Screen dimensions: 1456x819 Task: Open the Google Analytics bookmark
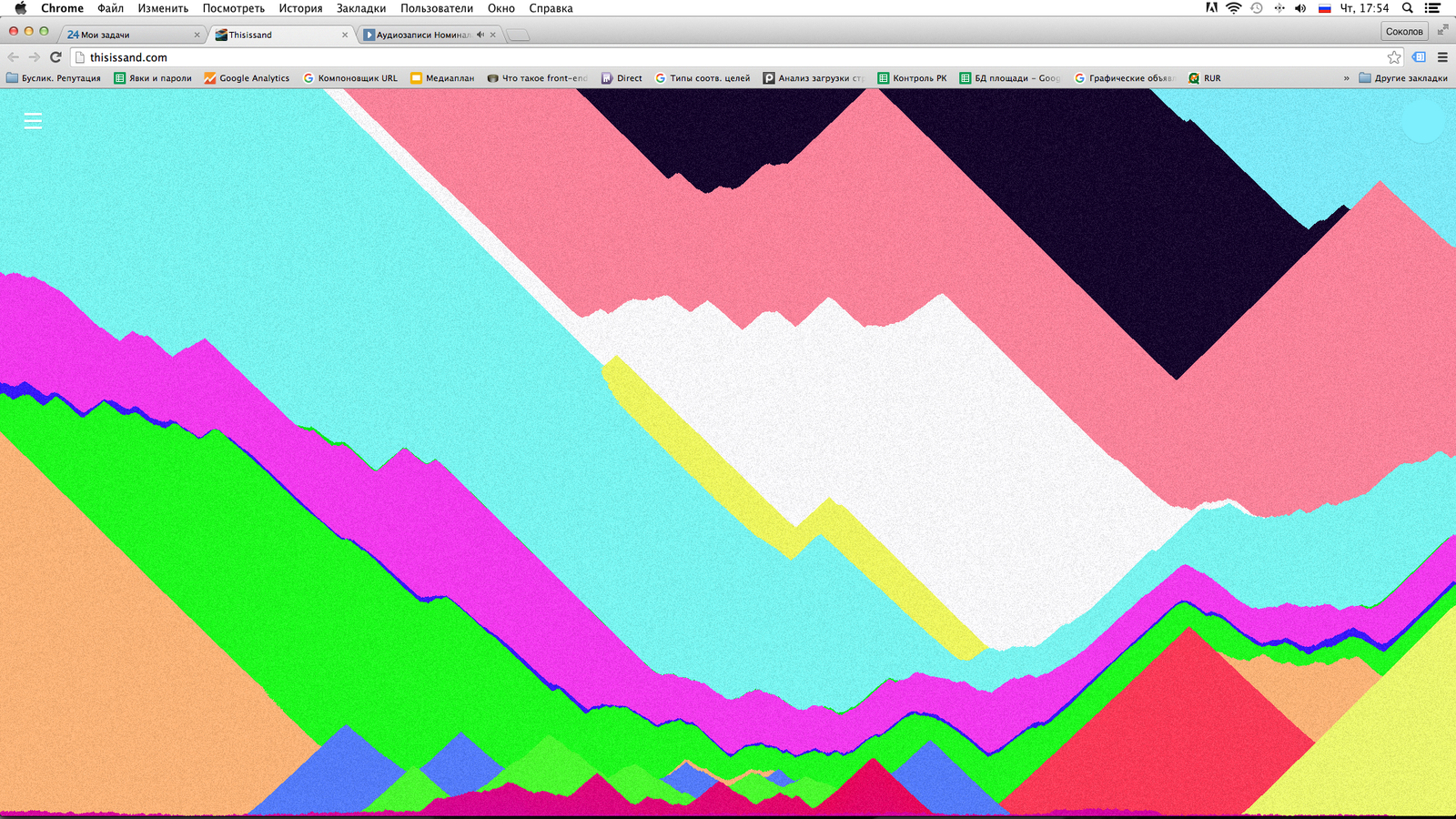point(247,78)
